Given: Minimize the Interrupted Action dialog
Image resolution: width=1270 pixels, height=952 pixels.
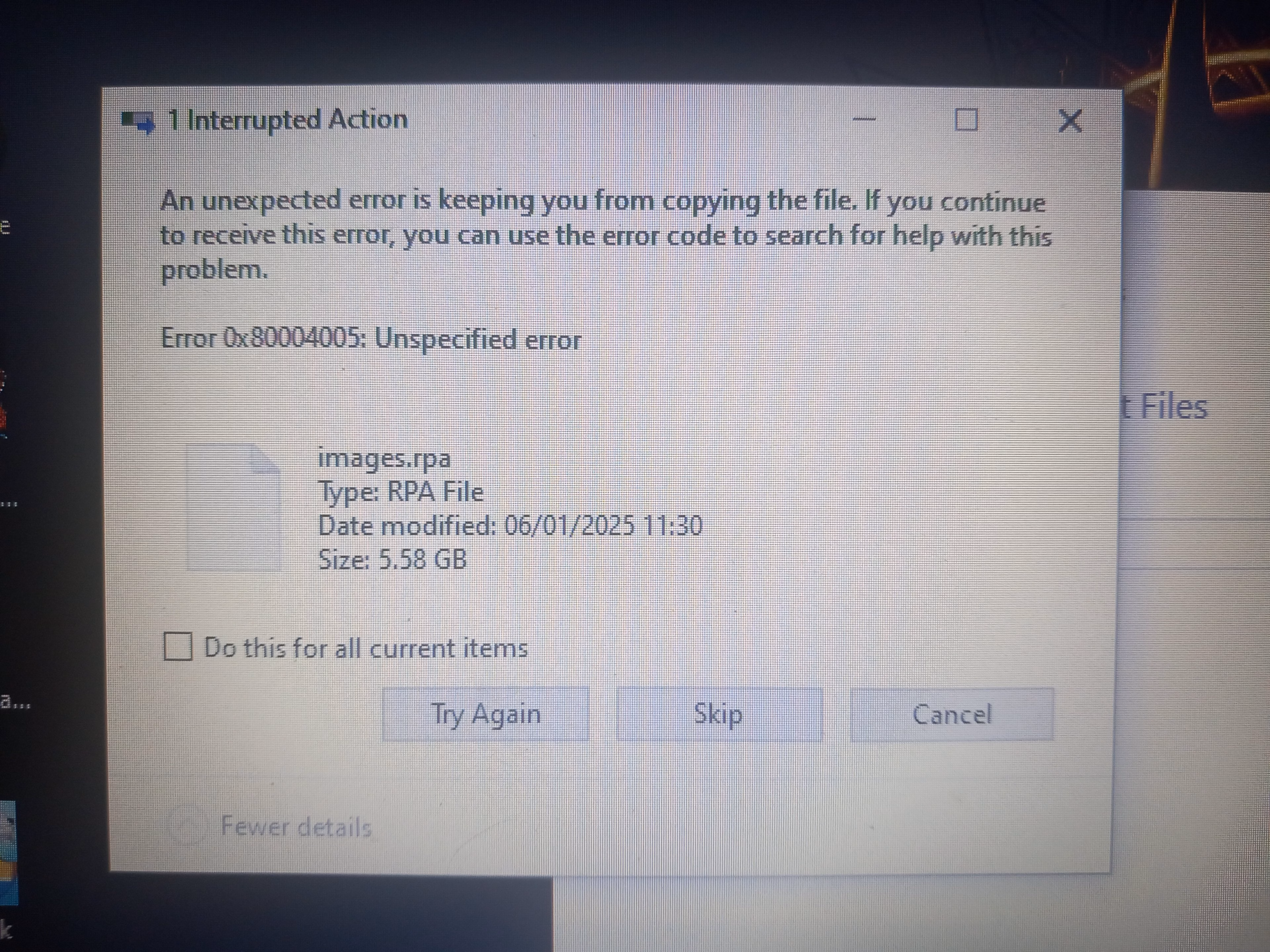Looking at the screenshot, I should (x=864, y=119).
